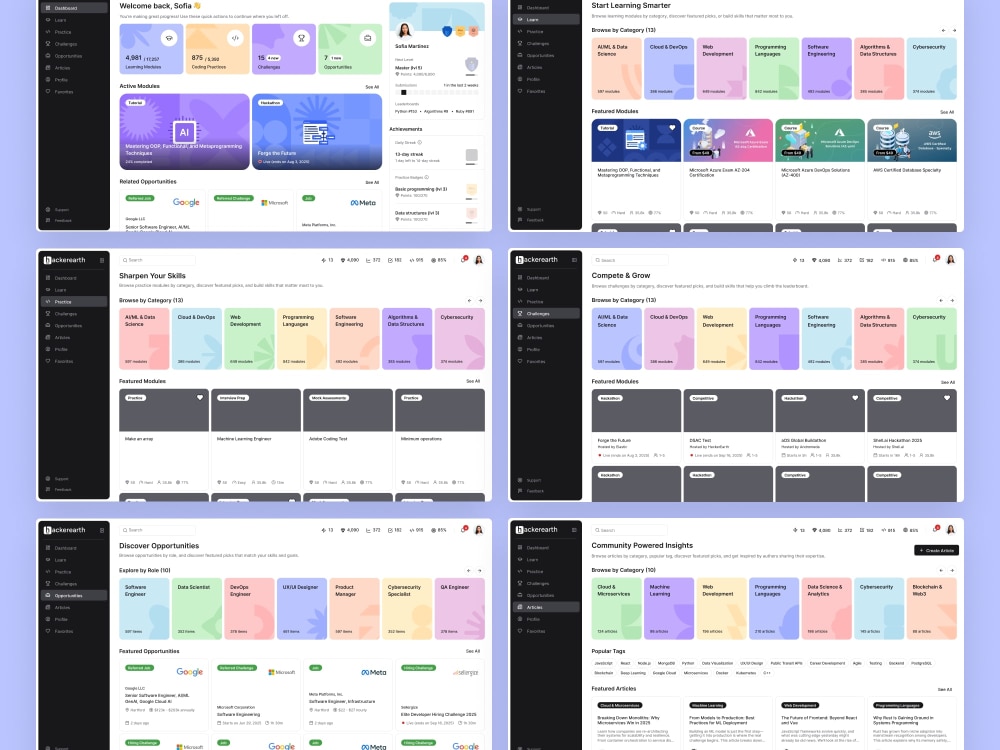Click next category arrow on Start Learning Smarter screen
This screenshot has width=1000, height=750.
954,30
